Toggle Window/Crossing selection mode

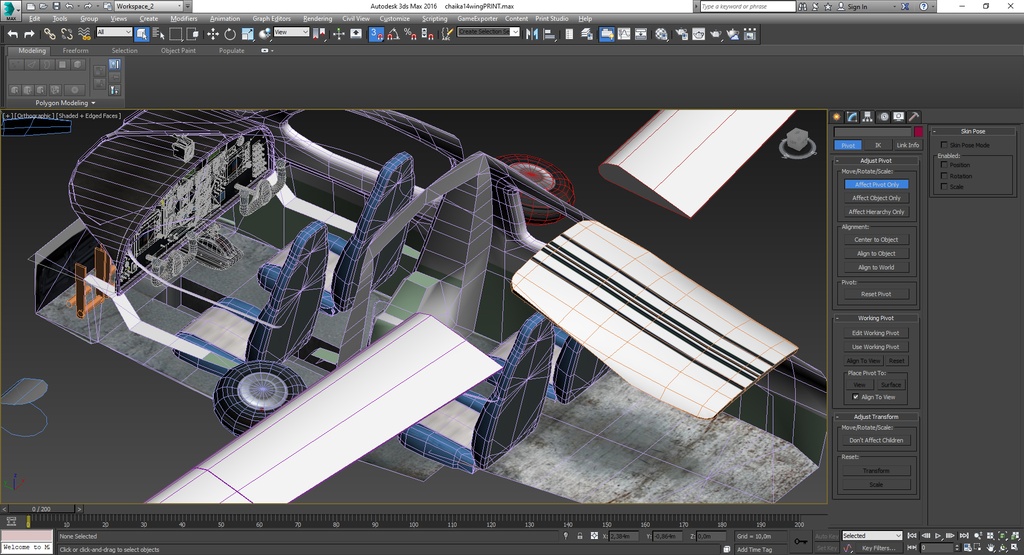(x=193, y=34)
